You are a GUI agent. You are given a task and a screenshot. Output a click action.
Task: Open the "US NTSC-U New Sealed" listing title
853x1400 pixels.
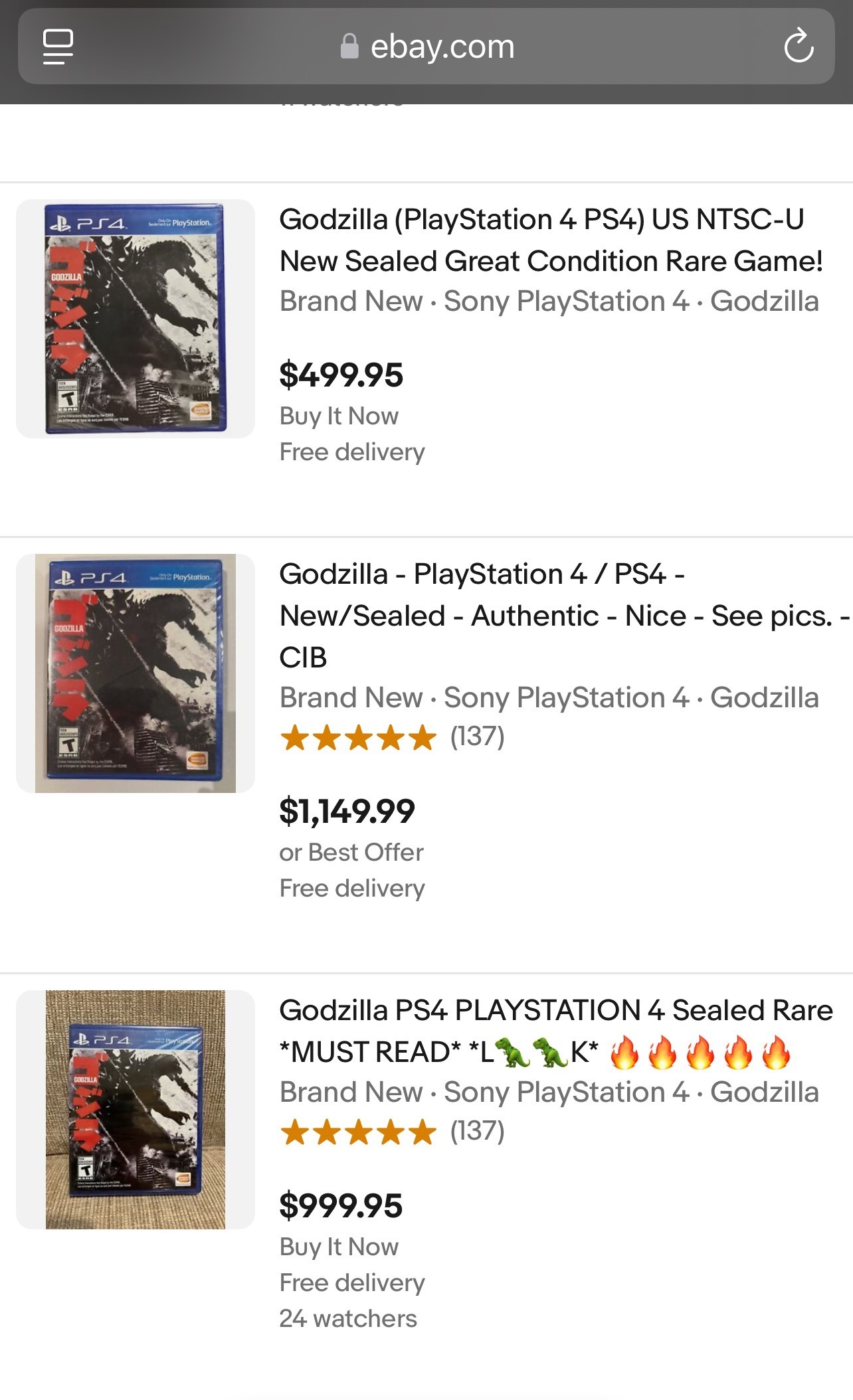[x=551, y=240]
